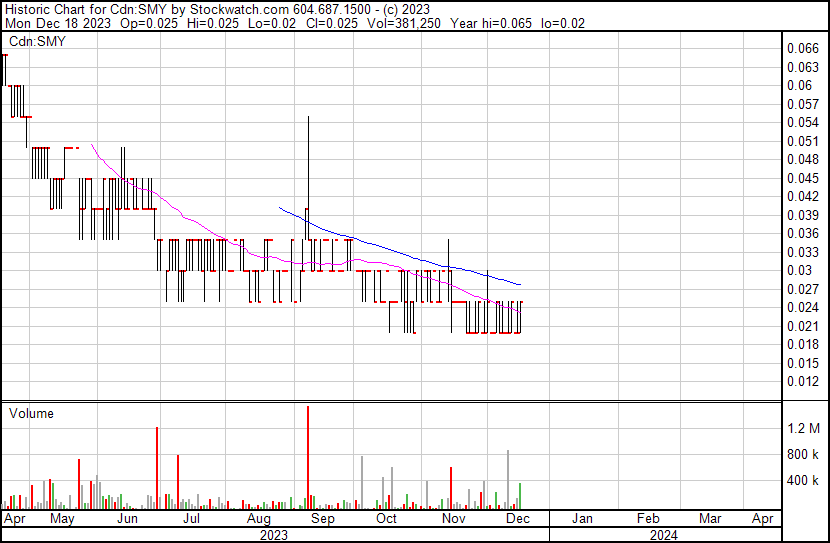Screen dimensions: 830x543
Task: Click the price spike peak in late August
Action: [x=308, y=118]
